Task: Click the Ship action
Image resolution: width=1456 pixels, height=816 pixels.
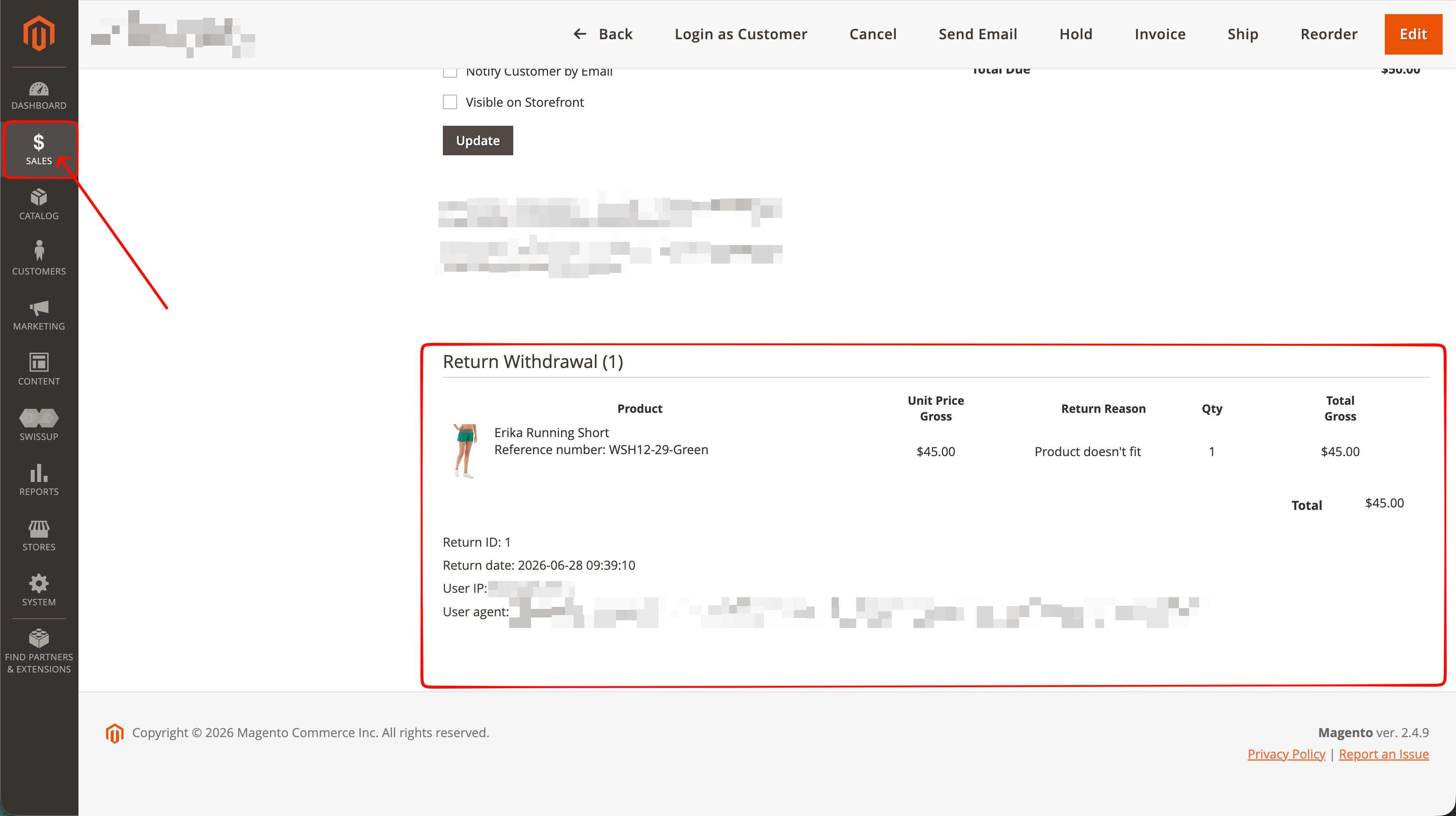Action: point(1243,34)
